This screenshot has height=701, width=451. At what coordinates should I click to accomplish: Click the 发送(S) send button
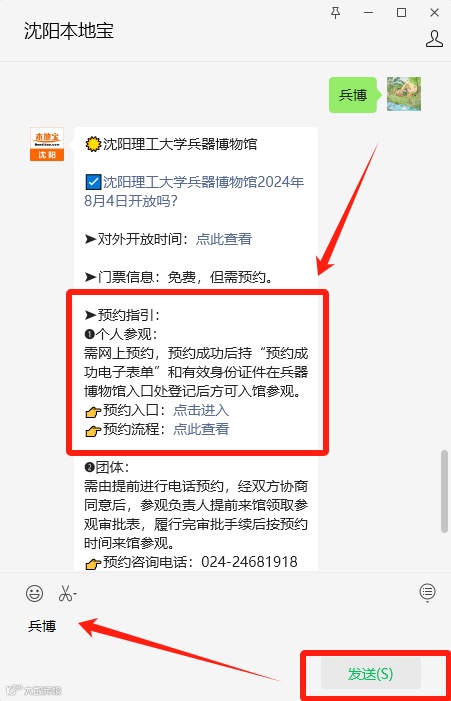pyautogui.click(x=371, y=673)
